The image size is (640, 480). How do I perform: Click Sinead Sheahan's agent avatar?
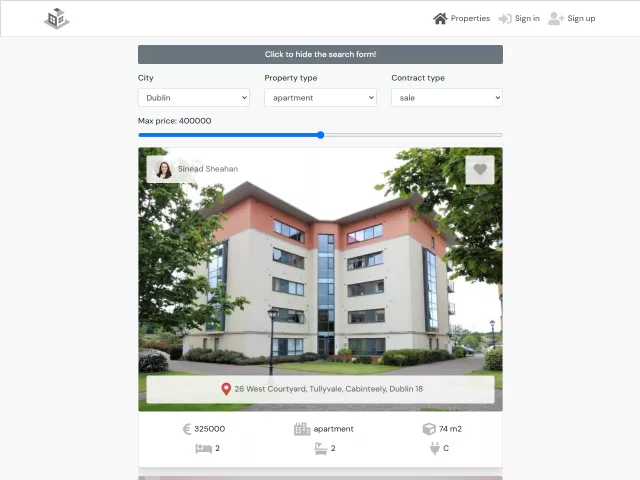tap(163, 169)
